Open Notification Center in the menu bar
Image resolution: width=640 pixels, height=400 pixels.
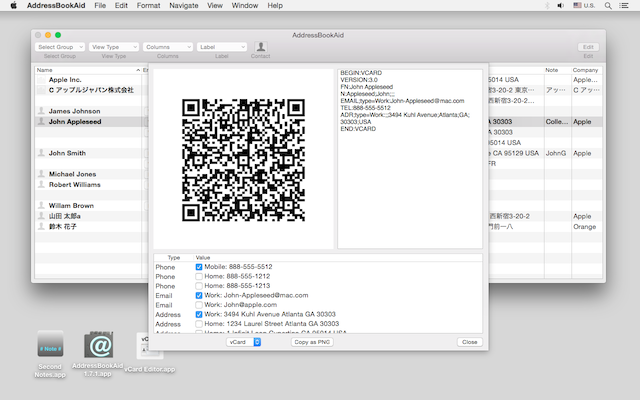624,6
